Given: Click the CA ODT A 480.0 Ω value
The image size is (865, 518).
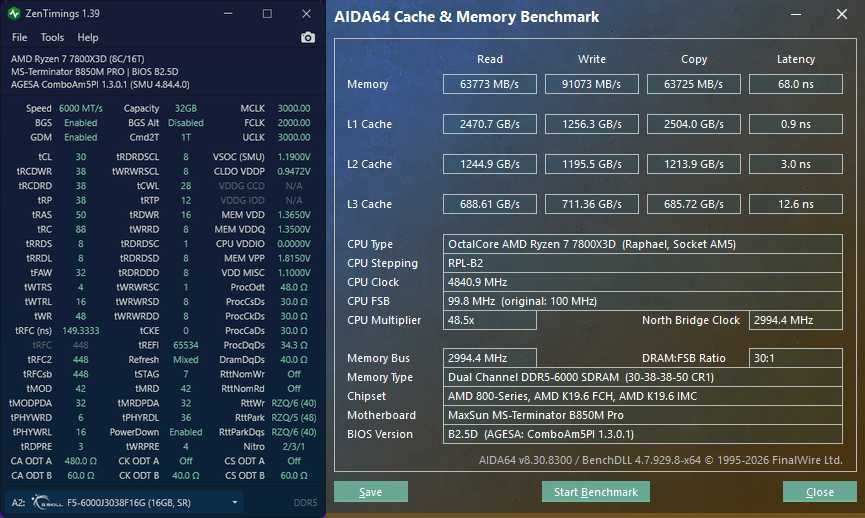Looking at the screenshot, I should click(x=81, y=461).
